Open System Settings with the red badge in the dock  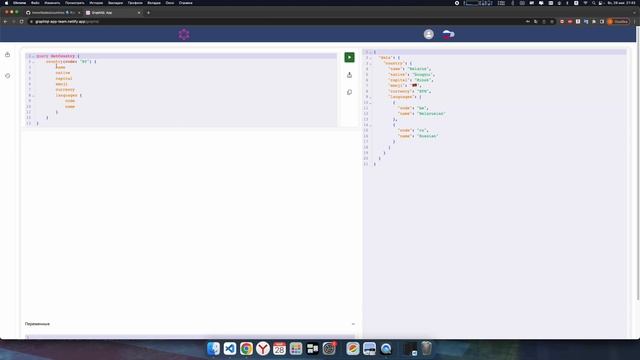[x=329, y=349]
